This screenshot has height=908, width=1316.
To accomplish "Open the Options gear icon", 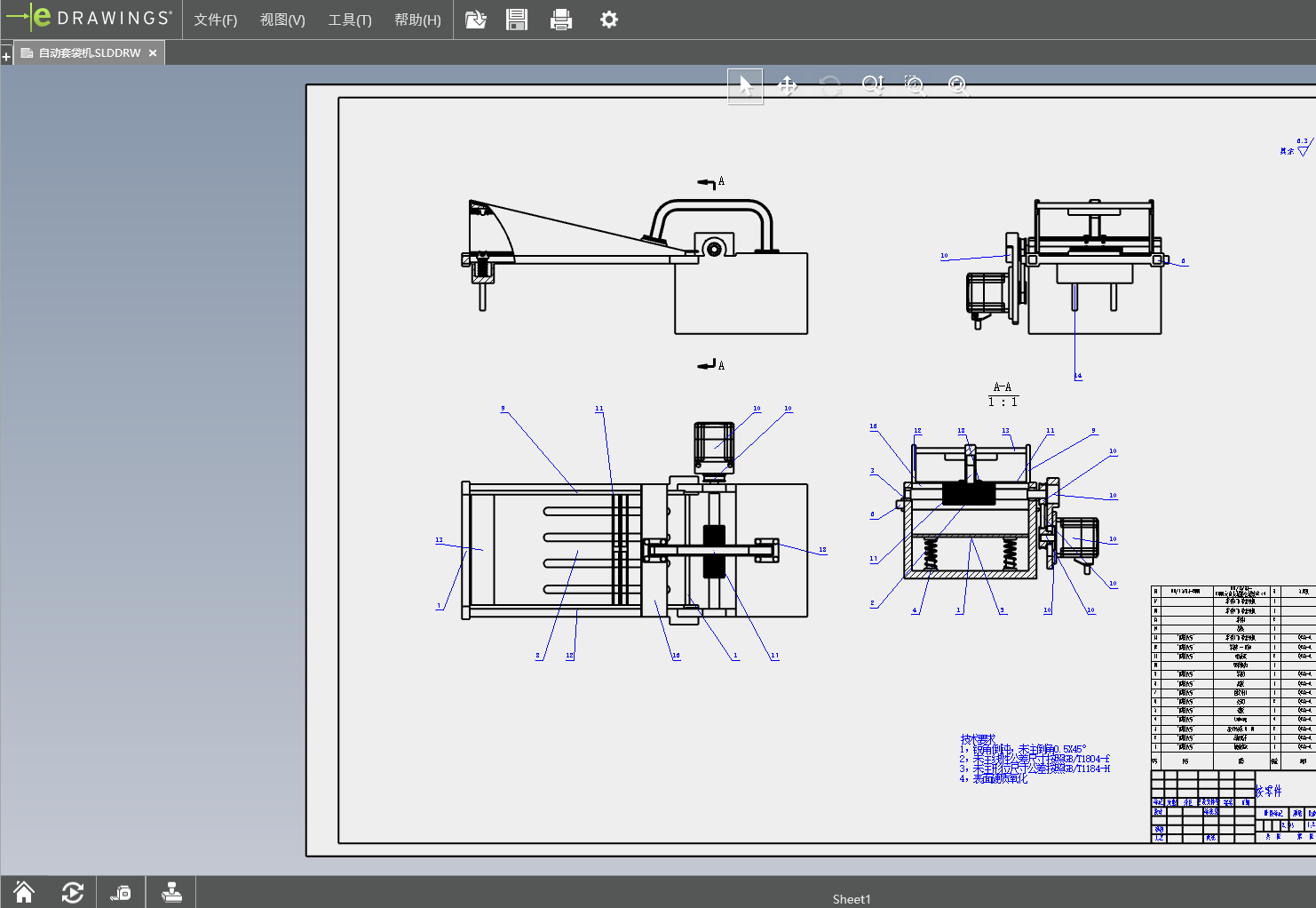I will [x=608, y=20].
